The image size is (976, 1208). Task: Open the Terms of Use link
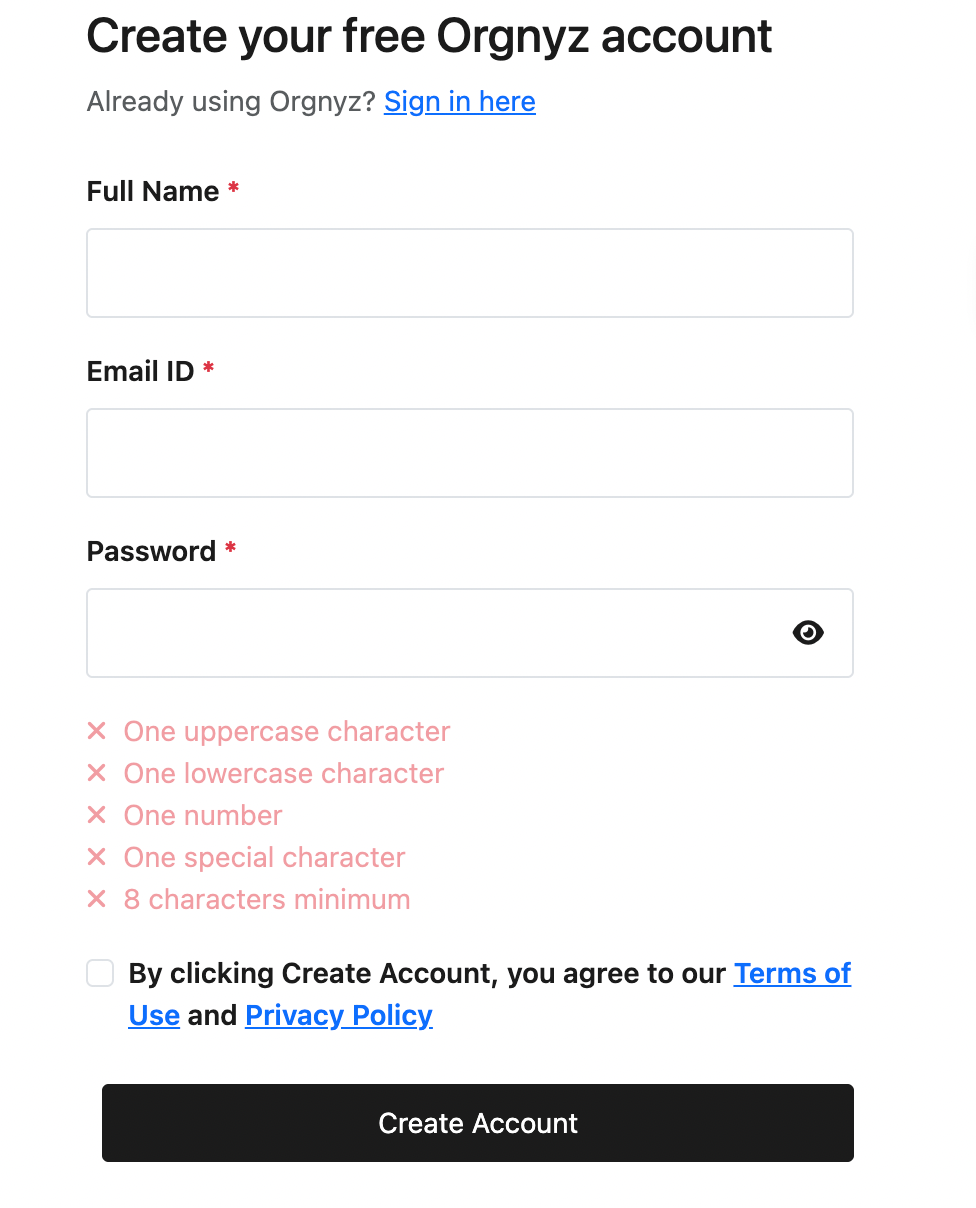[x=791, y=973]
